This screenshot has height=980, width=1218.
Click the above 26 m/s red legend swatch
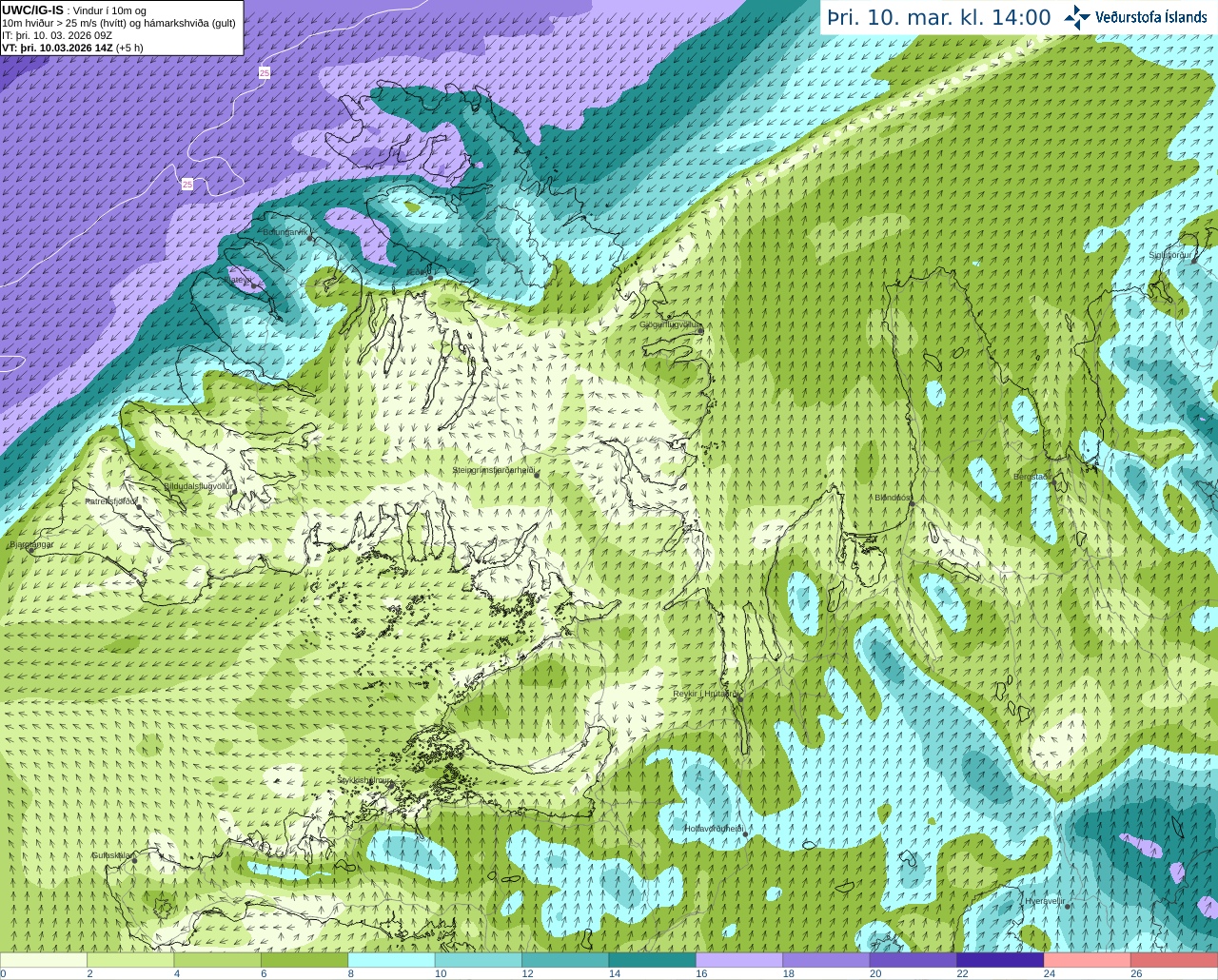pos(1174,960)
